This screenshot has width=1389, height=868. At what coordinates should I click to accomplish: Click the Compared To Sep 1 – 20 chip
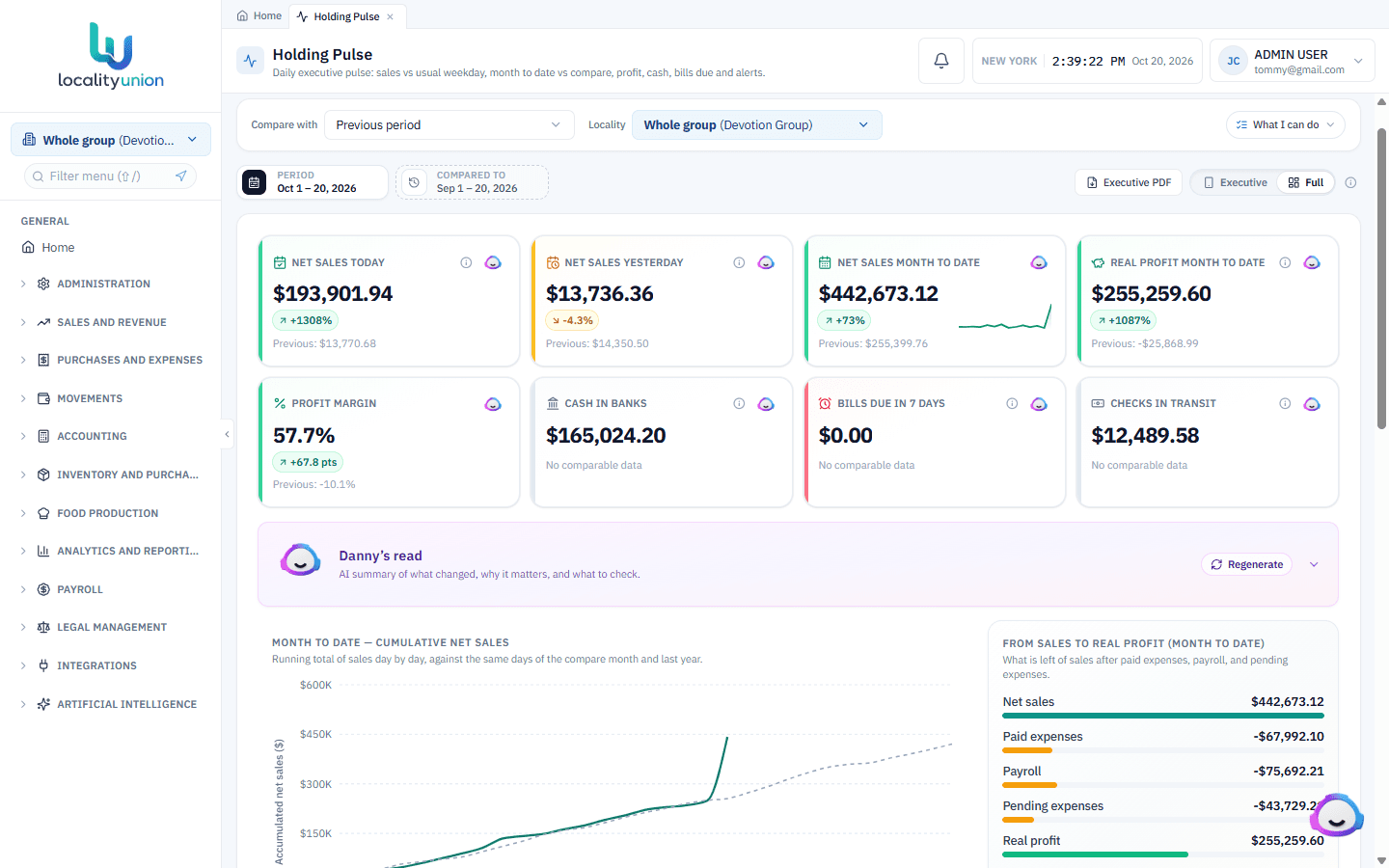(x=473, y=182)
